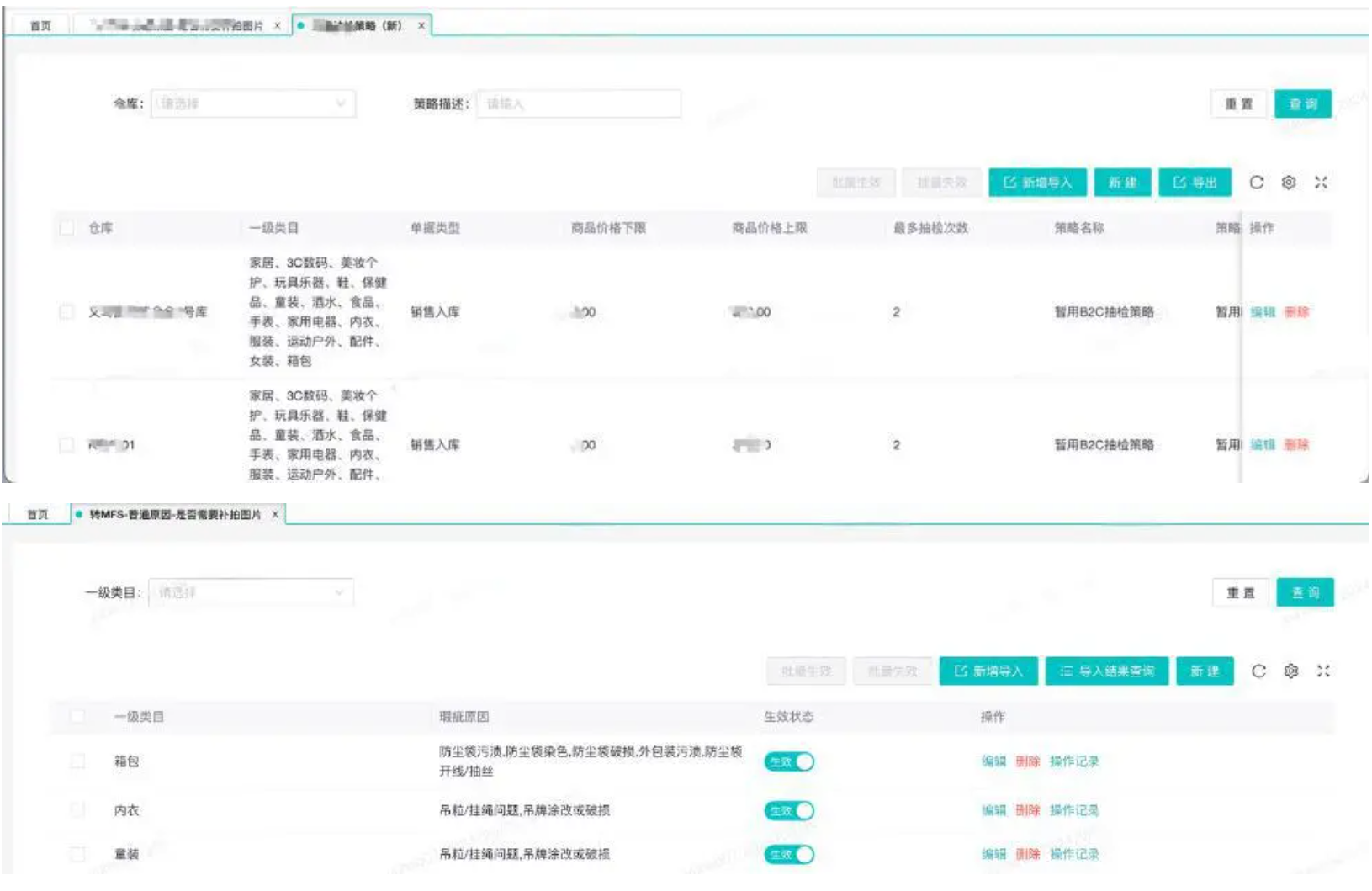Click 编辑 for the 童装 row
Viewport: 1372px width, 891px height.
(x=993, y=853)
